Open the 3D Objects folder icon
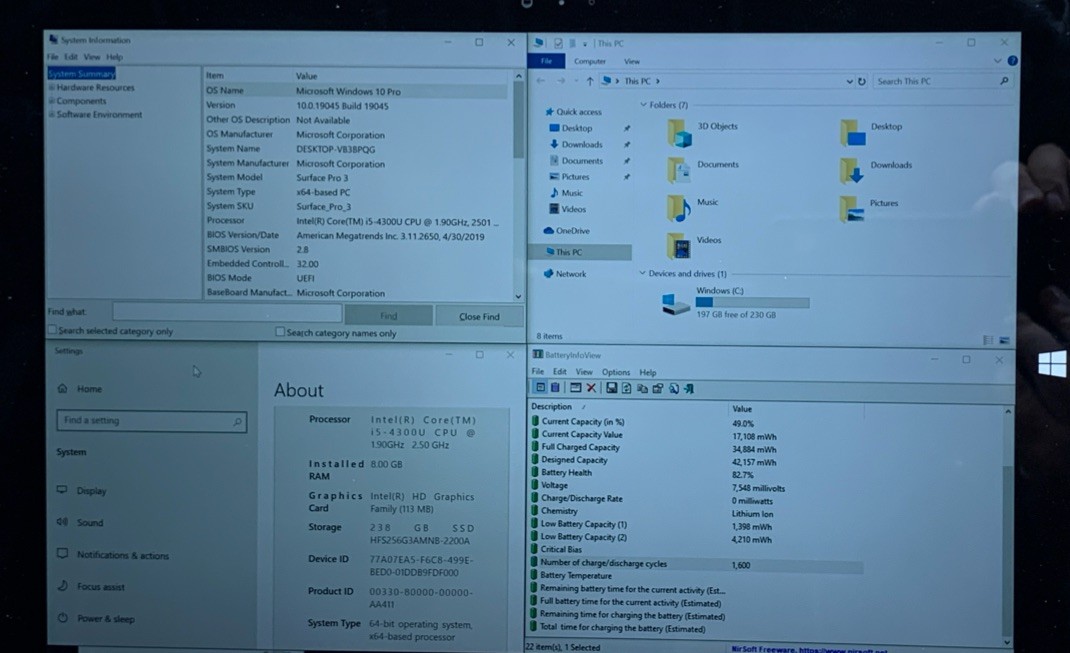This screenshot has height=653, width=1070. click(x=679, y=132)
